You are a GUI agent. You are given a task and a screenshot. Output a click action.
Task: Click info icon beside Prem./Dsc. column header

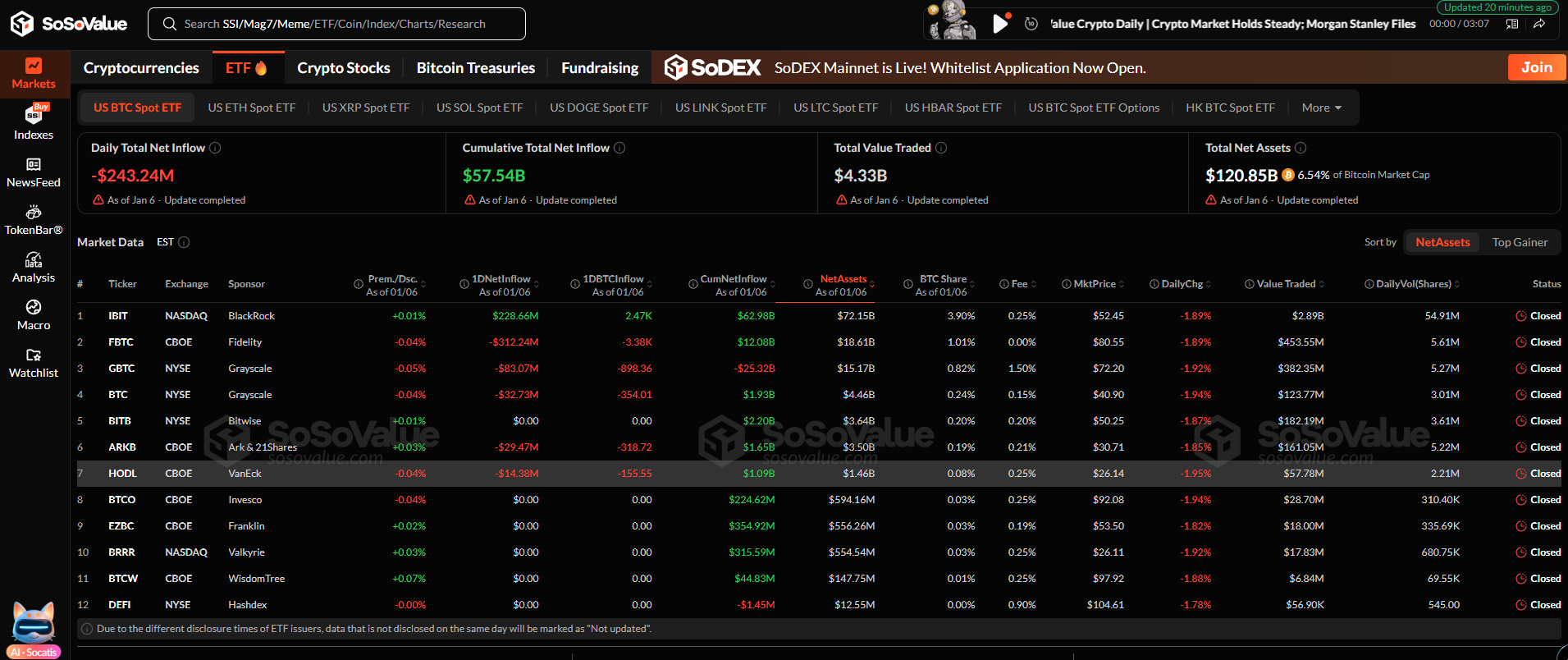point(359,284)
